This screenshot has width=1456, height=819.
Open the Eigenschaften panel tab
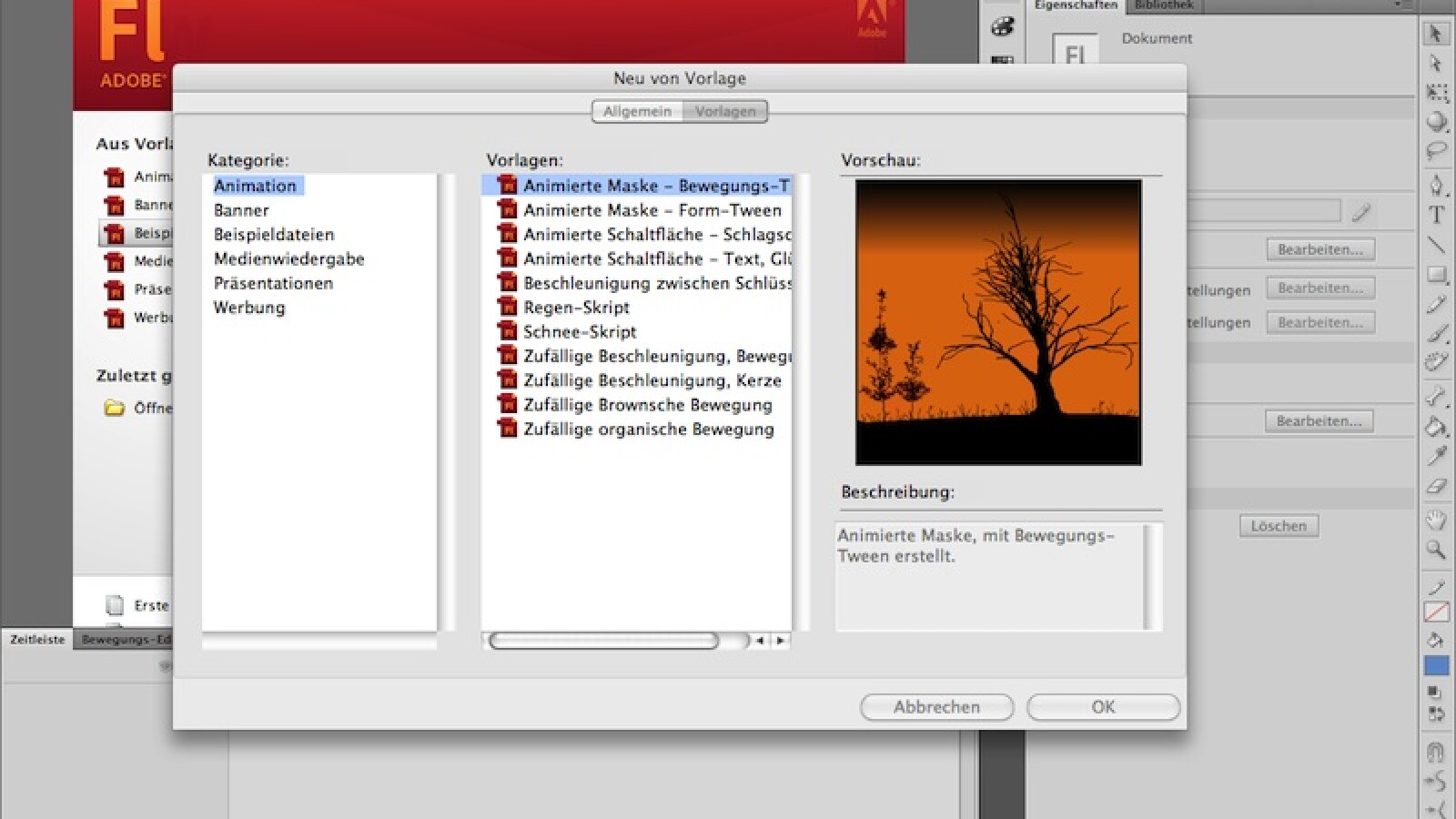(1076, 5)
